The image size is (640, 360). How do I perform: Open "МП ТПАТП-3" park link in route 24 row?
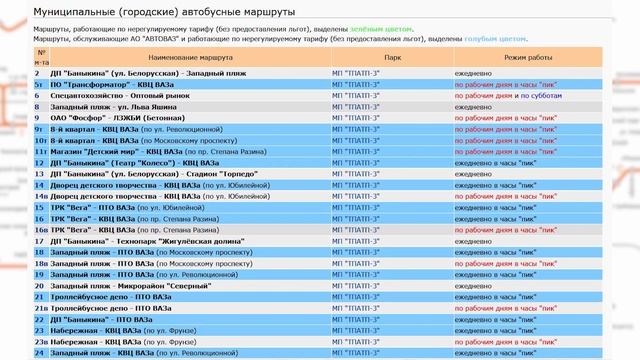356,353
